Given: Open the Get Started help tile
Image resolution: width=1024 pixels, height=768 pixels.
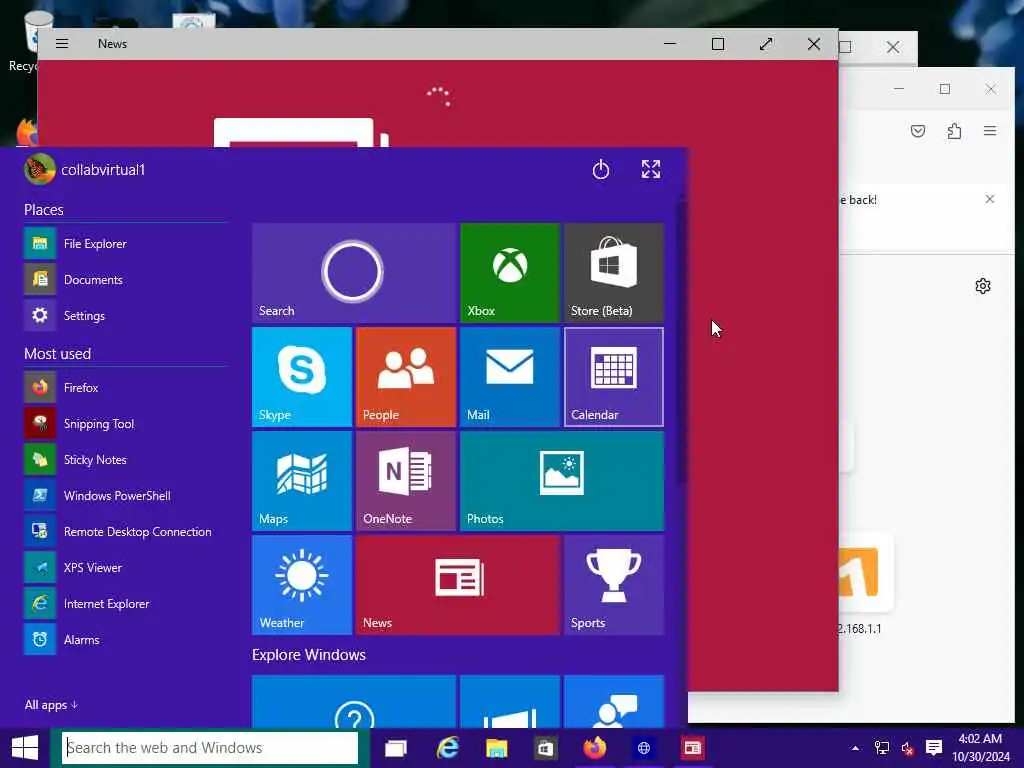Looking at the screenshot, I should (x=353, y=702).
